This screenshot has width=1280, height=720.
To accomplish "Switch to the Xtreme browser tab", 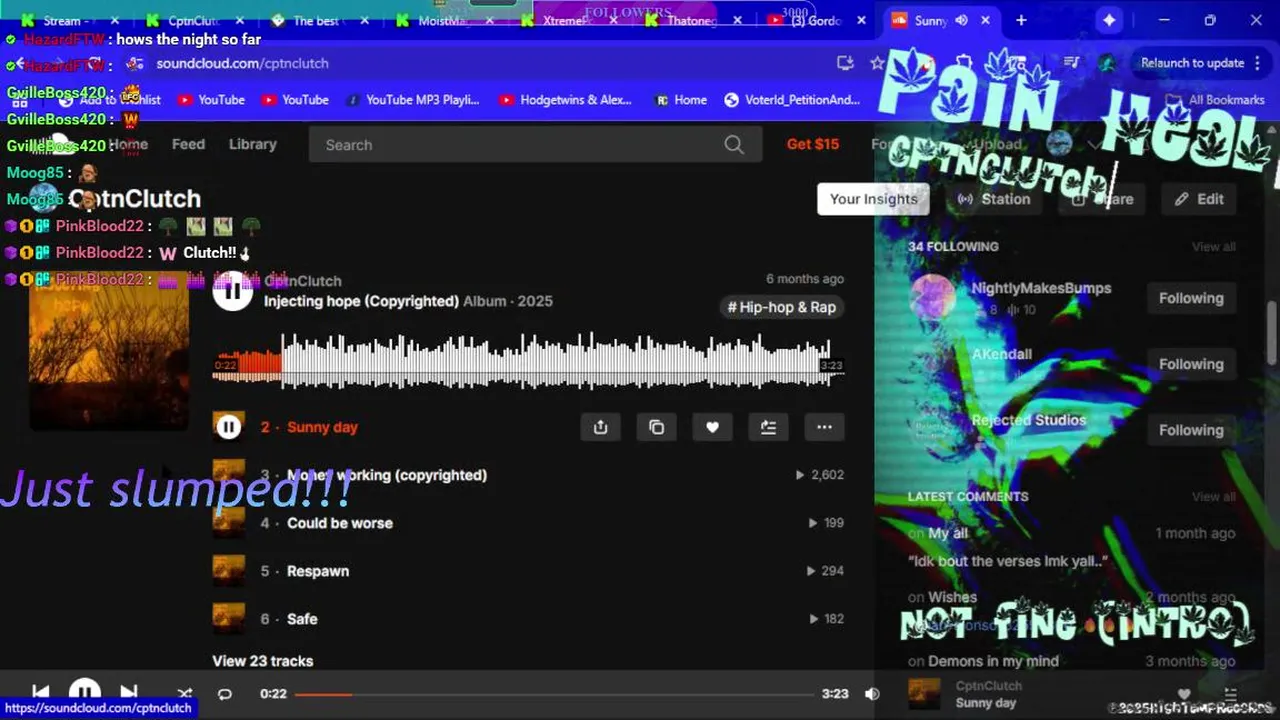I will click(x=567, y=20).
